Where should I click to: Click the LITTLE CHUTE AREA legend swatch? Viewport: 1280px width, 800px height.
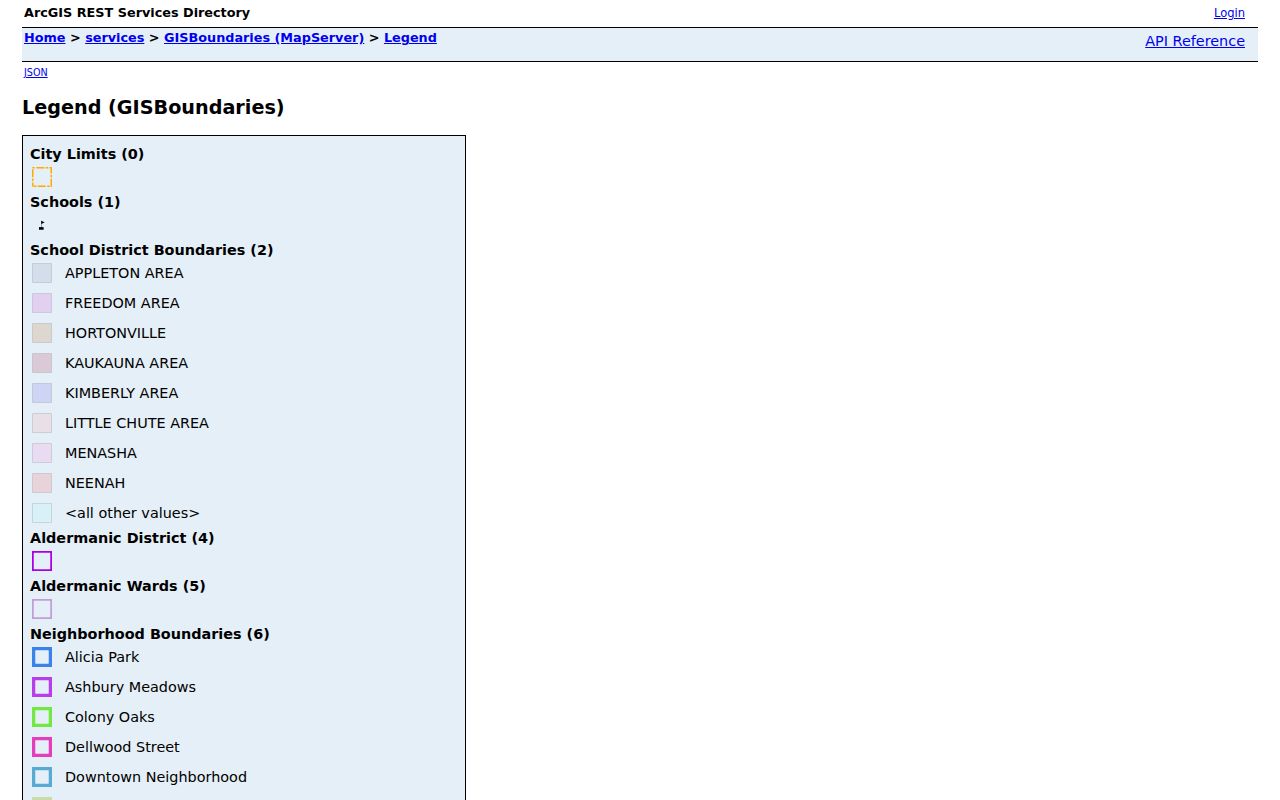(x=42, y=423)
